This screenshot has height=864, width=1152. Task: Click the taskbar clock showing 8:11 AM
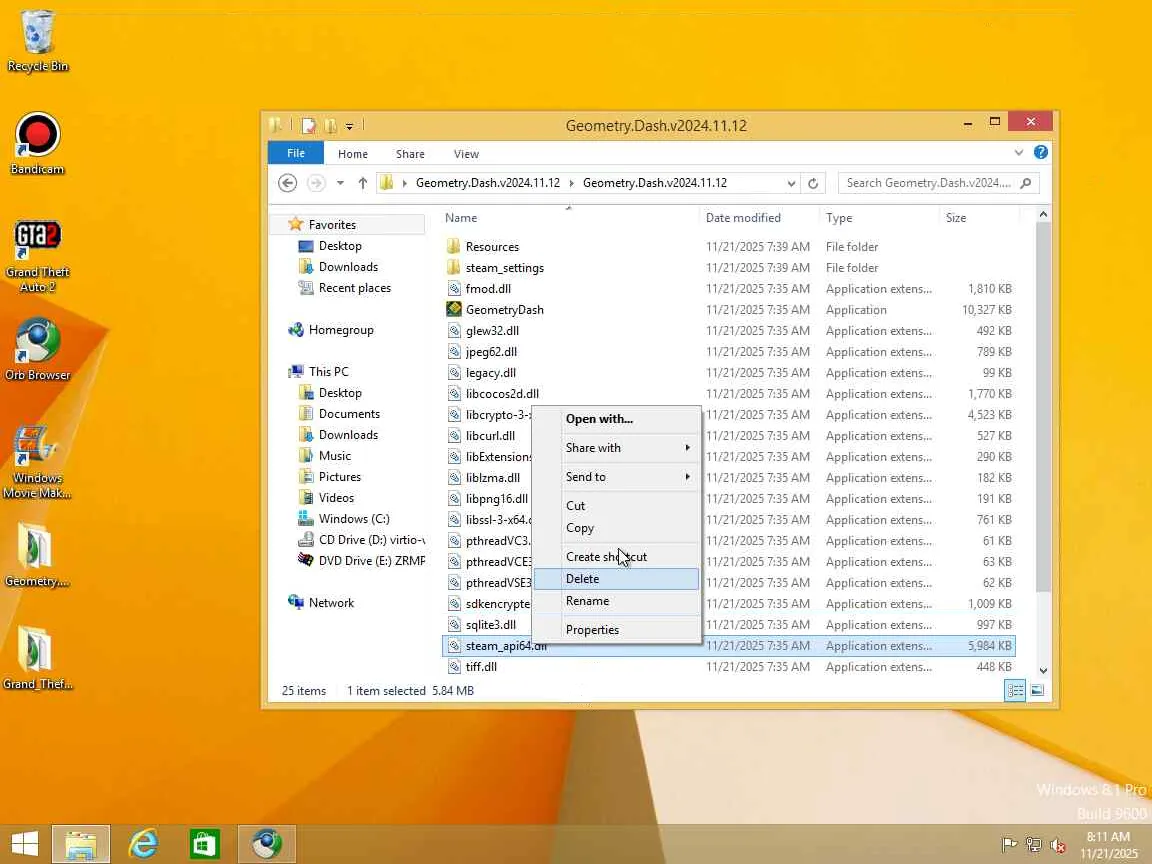click(x=1108, y=845)
